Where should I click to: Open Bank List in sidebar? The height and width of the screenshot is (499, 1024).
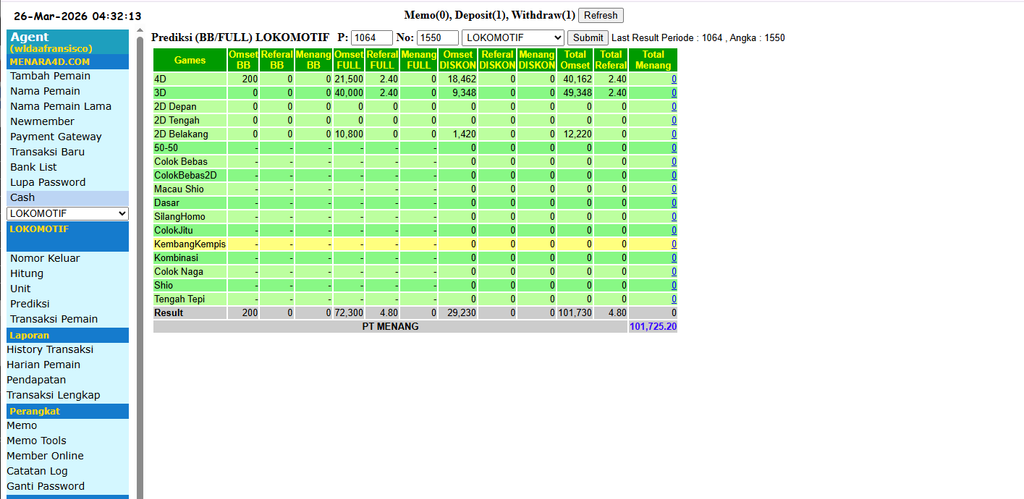pyautogui.click(x=33, y=167)
